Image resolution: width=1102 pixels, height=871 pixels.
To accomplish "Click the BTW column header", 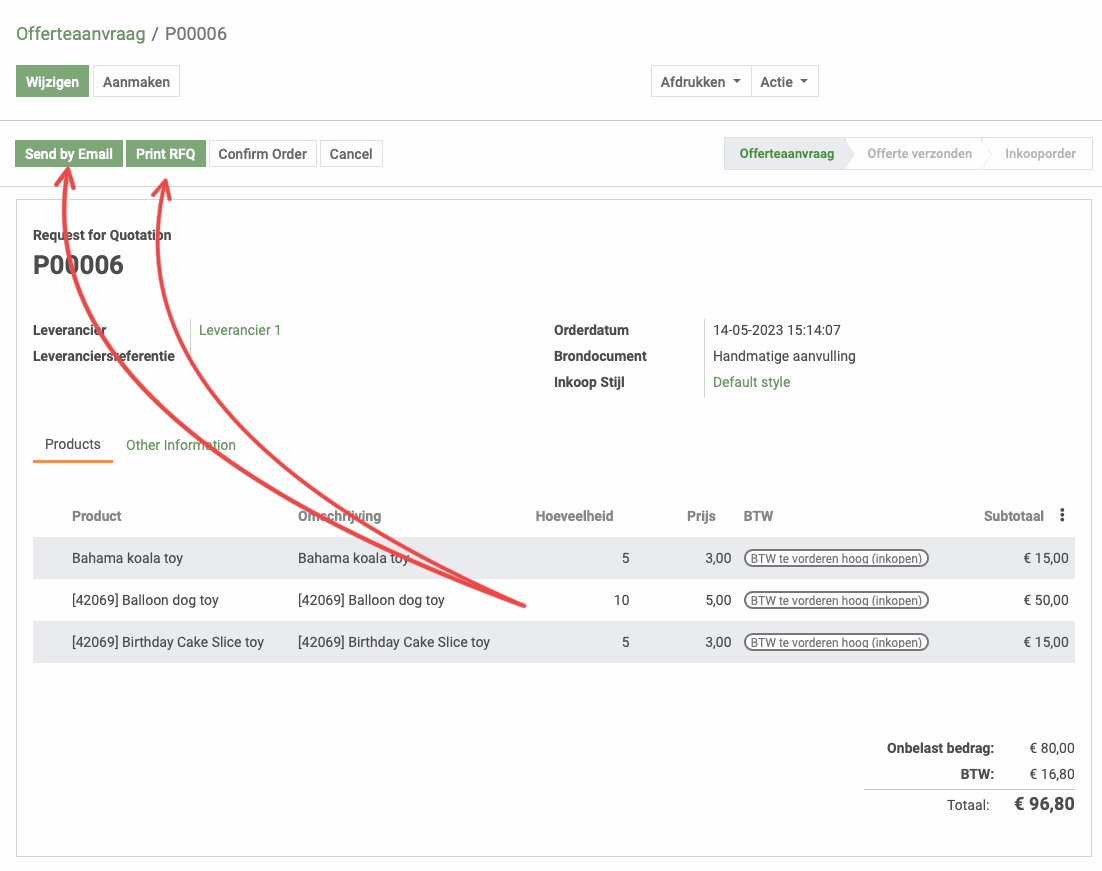I will (x=758, y=516).
